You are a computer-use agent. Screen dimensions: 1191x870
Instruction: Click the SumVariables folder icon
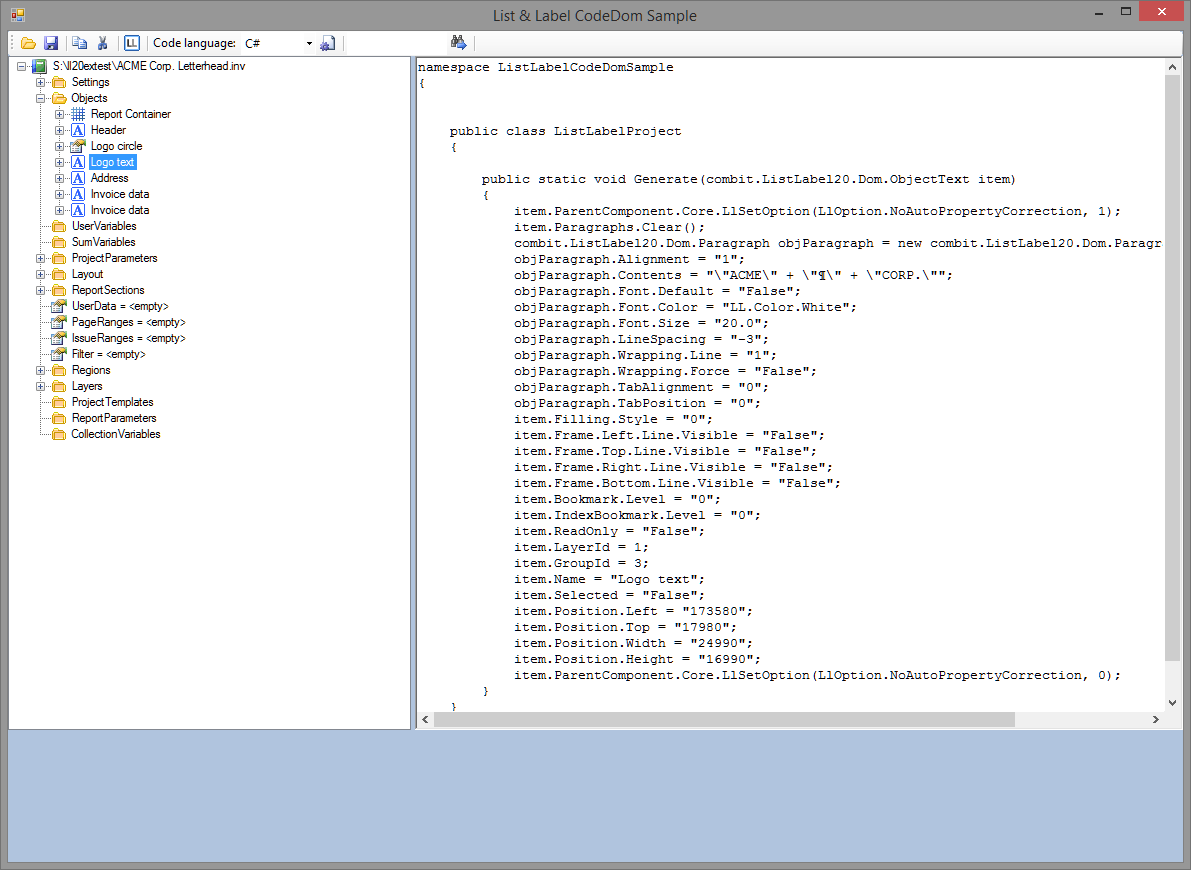point(58,242)
